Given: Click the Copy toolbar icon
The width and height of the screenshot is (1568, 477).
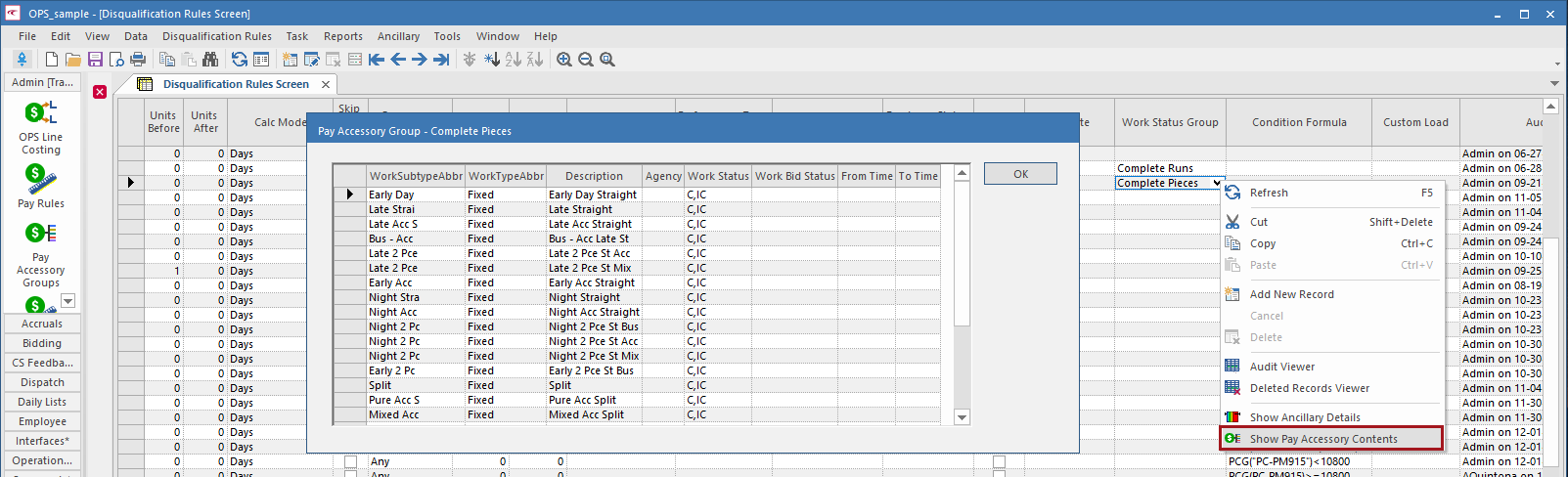Looking at the screenshot, I should coord(167,60).
